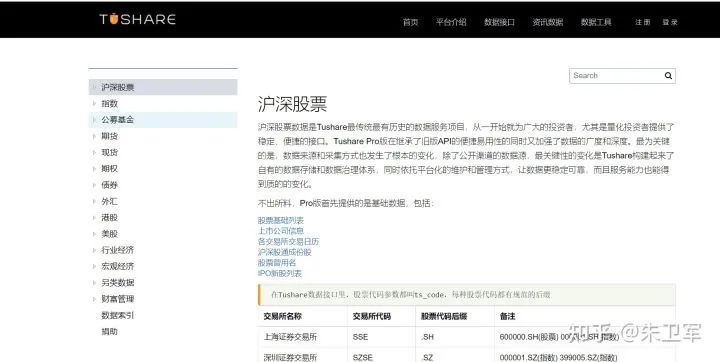720x362 pixels.
Task: Expand the 行业经济 tree arrow
Action: pyautogui.click(x=95, y=250)
